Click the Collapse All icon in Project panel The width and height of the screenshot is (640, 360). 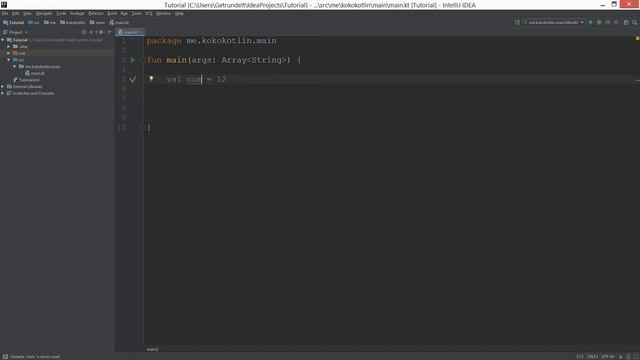click(x=91, y=32)
